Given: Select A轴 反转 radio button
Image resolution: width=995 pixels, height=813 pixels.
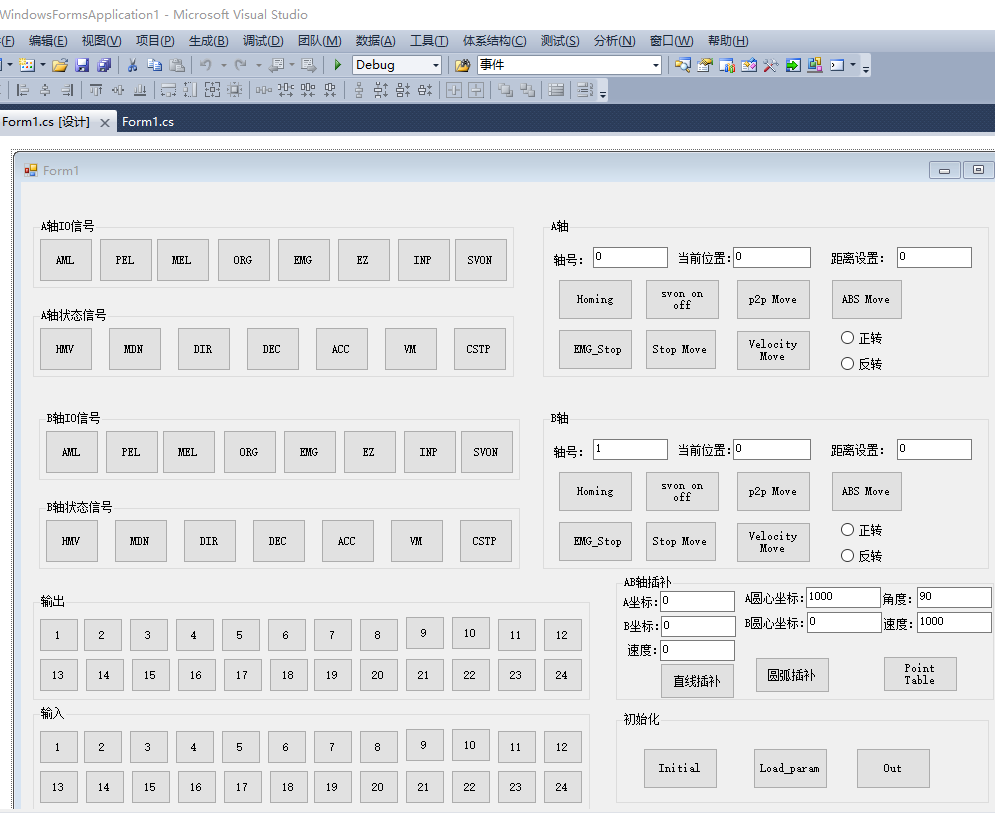Looking at the screenshot, I should click(848, 364).
